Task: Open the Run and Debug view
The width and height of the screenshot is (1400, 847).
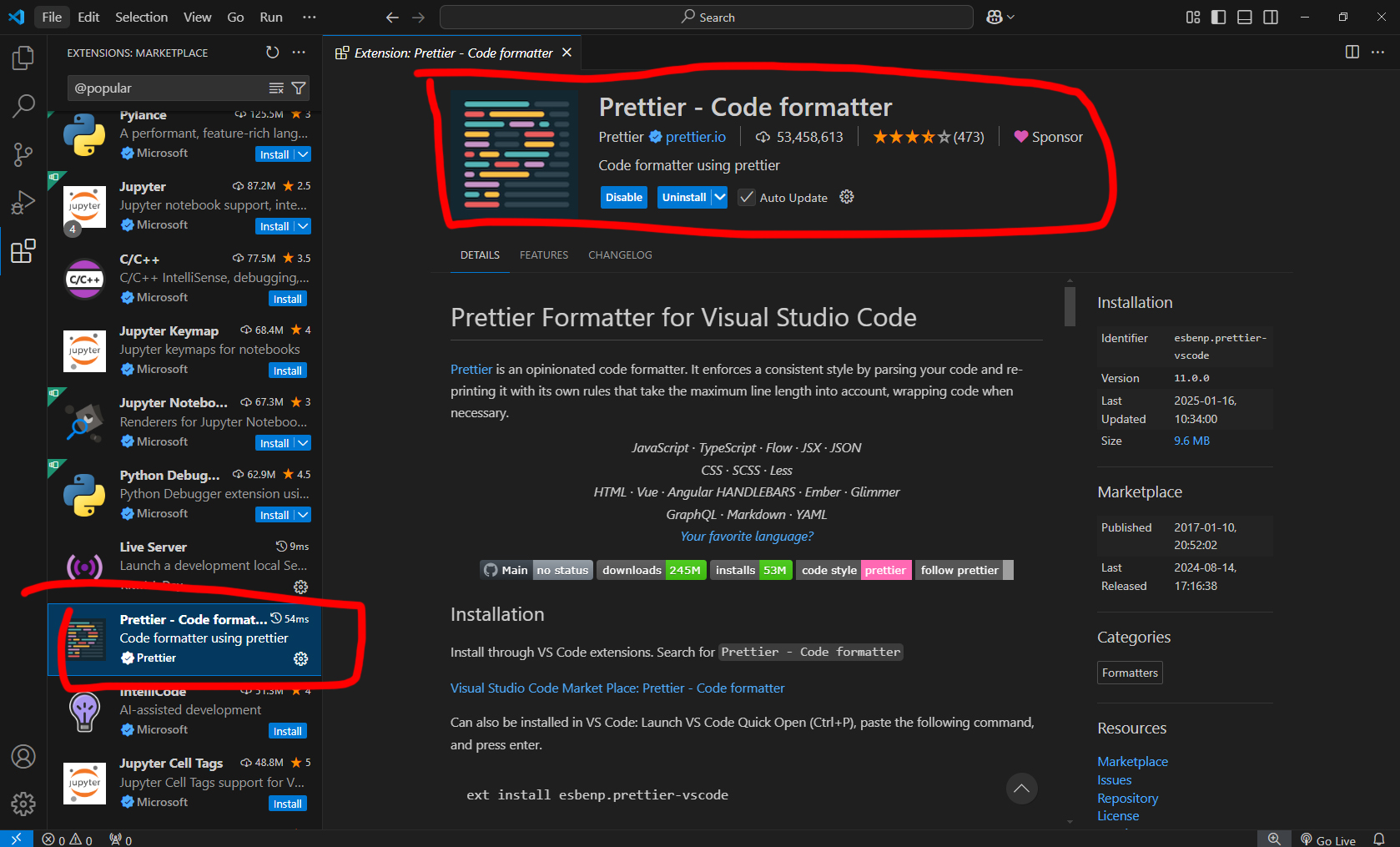Action: 23,203
